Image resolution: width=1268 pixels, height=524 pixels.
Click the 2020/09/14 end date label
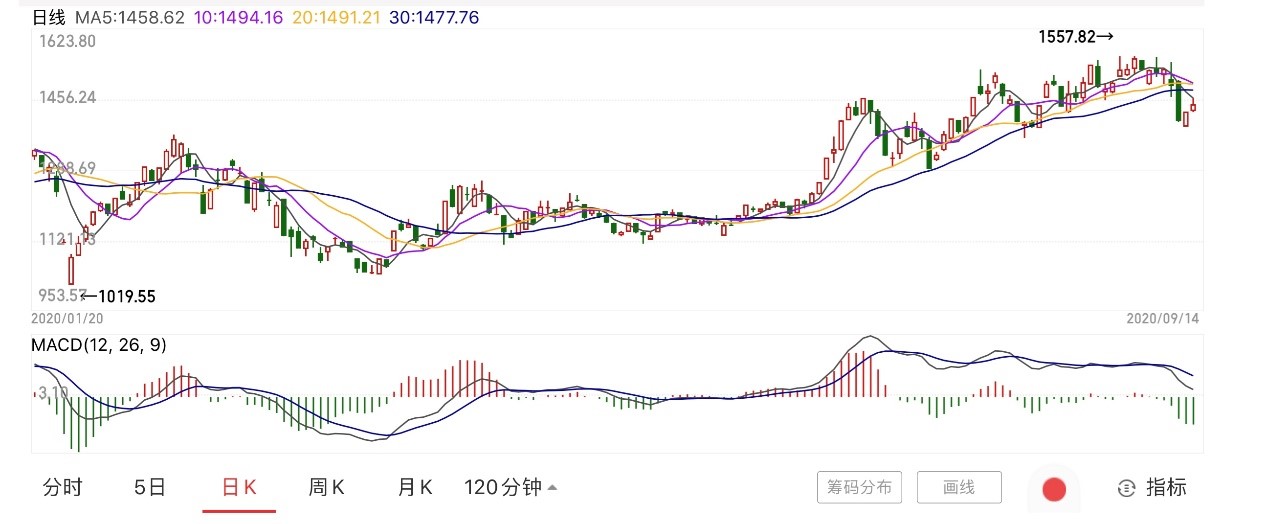point(1163,319)
